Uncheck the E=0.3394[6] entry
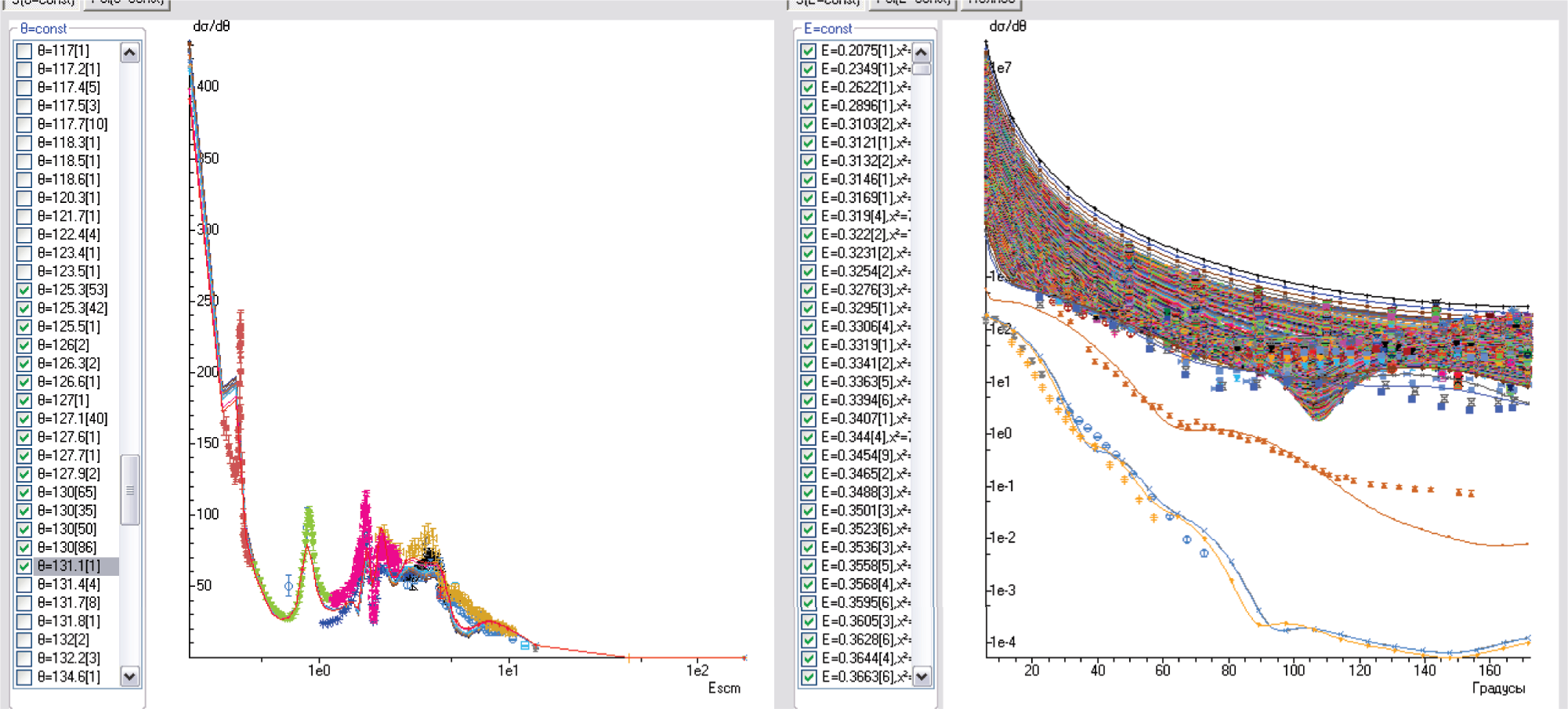This screenshot has width=1568, height=709. click(x=808, y=400)
